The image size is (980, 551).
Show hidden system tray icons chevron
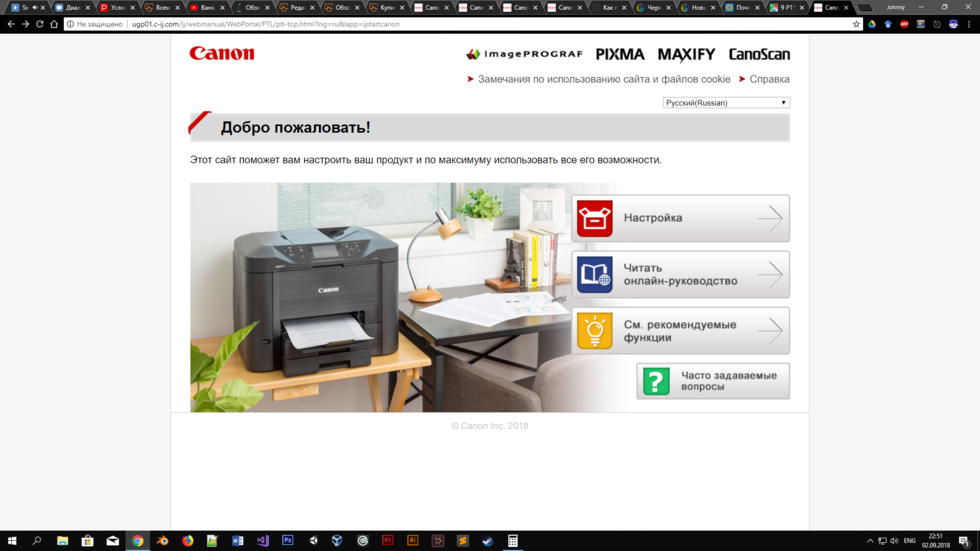(x=869, y=541)
